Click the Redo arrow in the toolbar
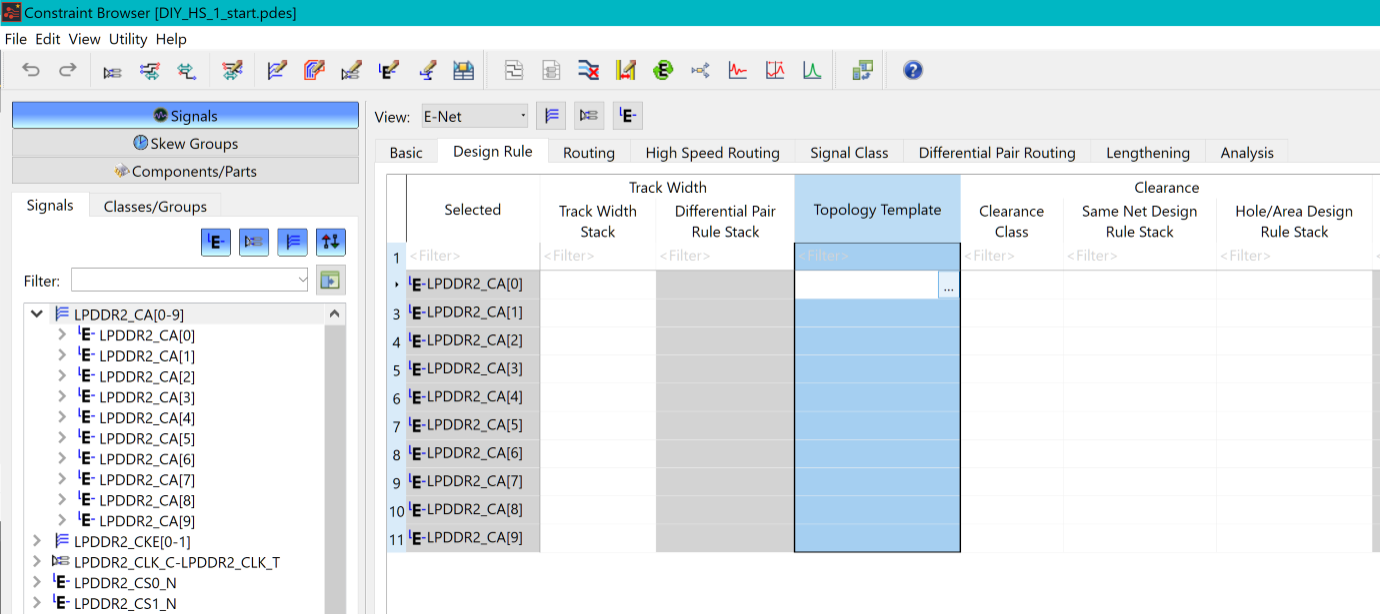Screen dimensions: 1380x614 (67, 71)
